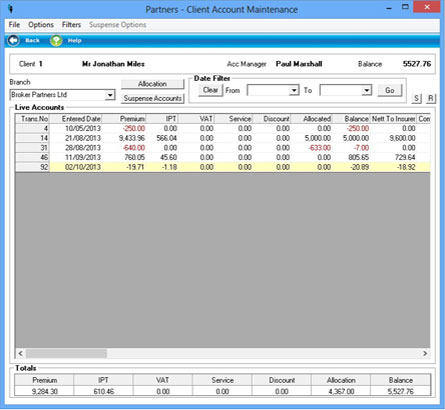Click the small R button
This screenshot has width=445, height=410.
431,98
